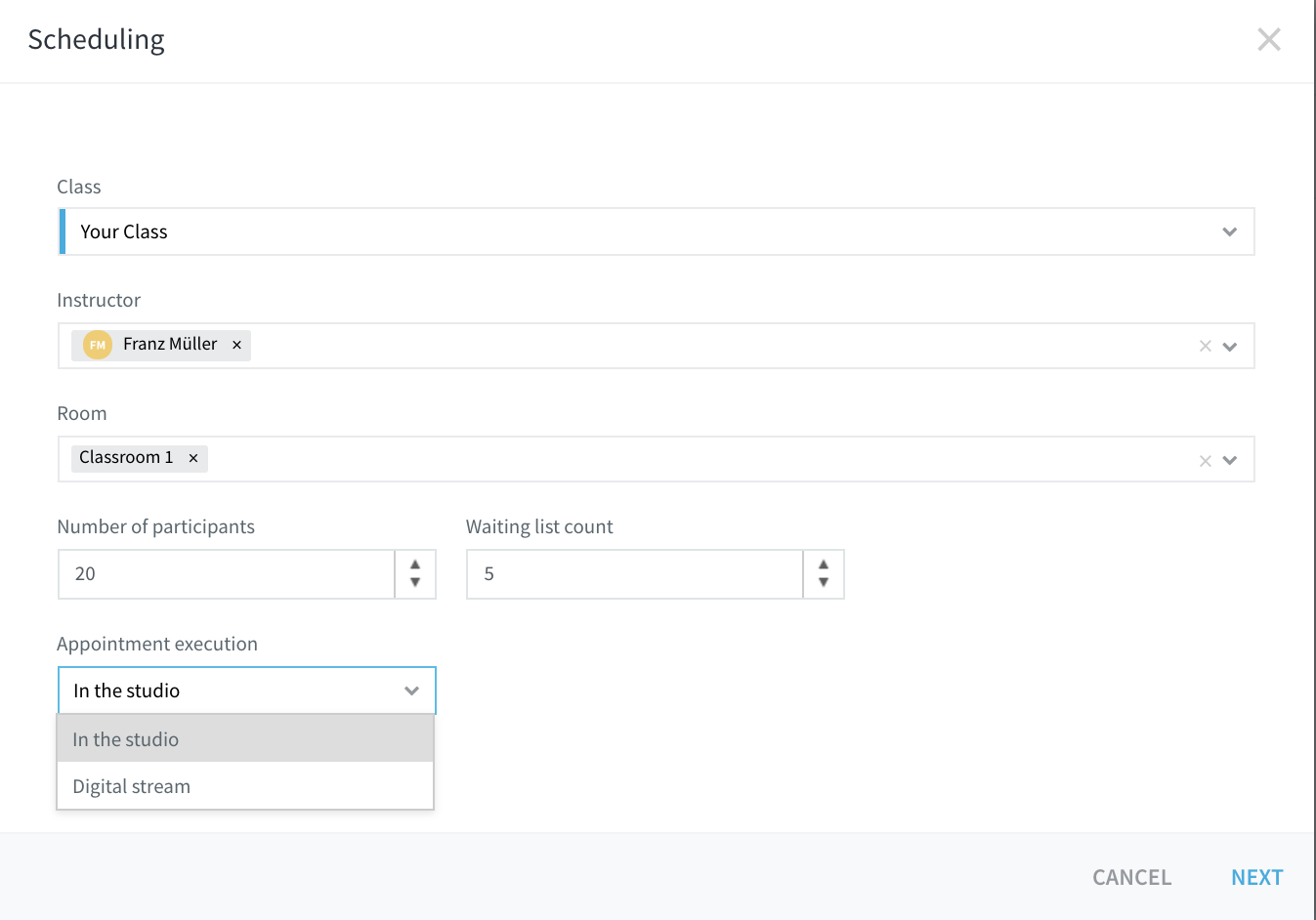Click the Appointment execution label
Viewport: 1316px width, 920px height.
coord(157,644)
